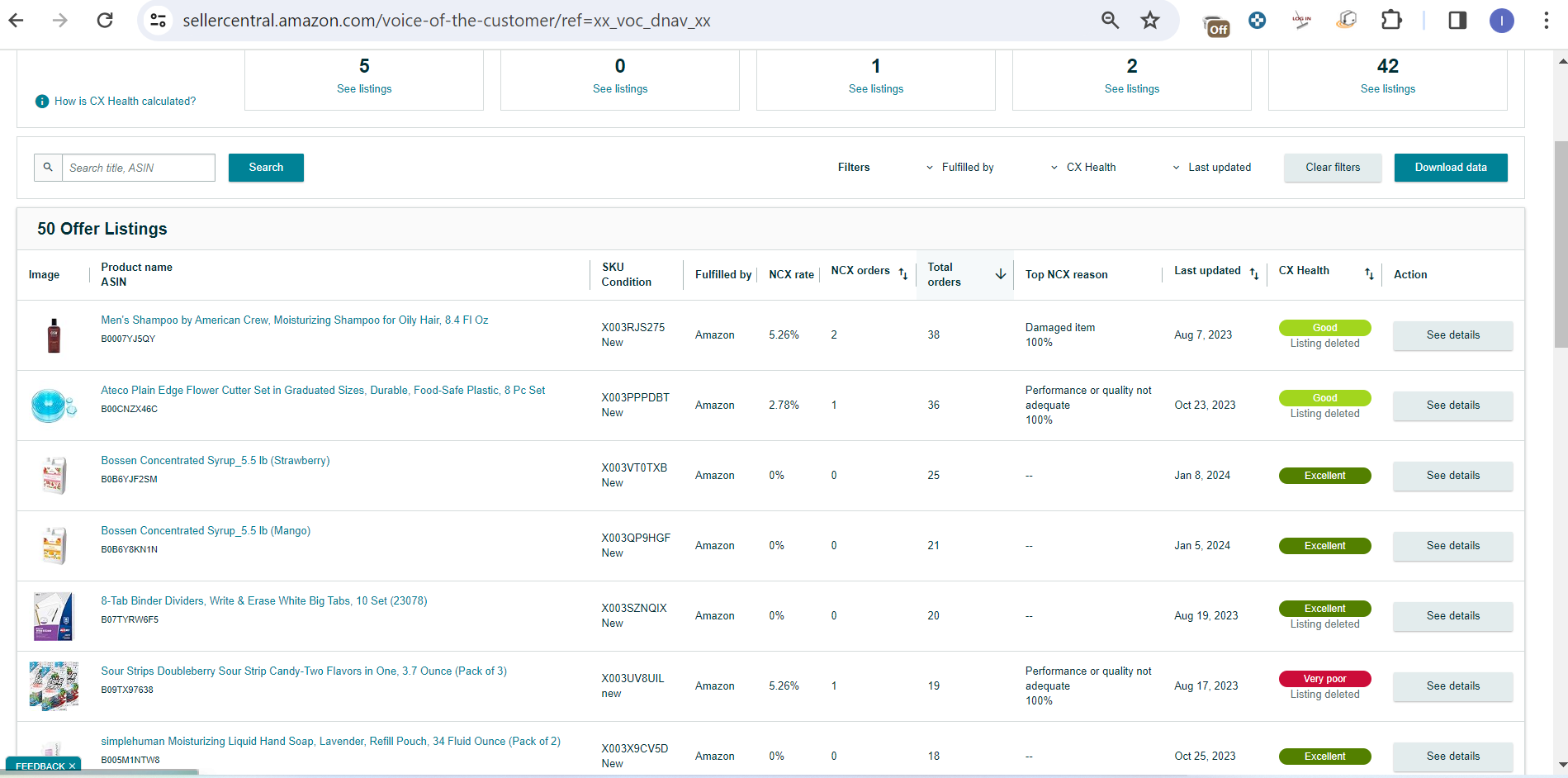Click the Good badge for American Crew
Image resolution: width=1568 pixels, height=778 pixels.
[x=1324, y=328]
